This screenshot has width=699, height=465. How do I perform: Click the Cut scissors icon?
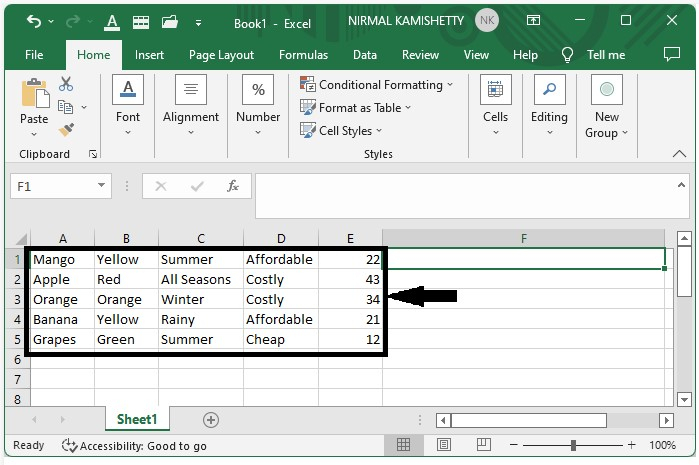pos(66,85)
